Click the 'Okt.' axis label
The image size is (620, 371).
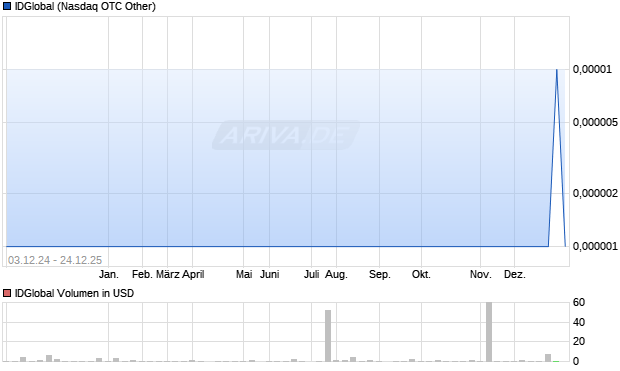click(422, 274)
